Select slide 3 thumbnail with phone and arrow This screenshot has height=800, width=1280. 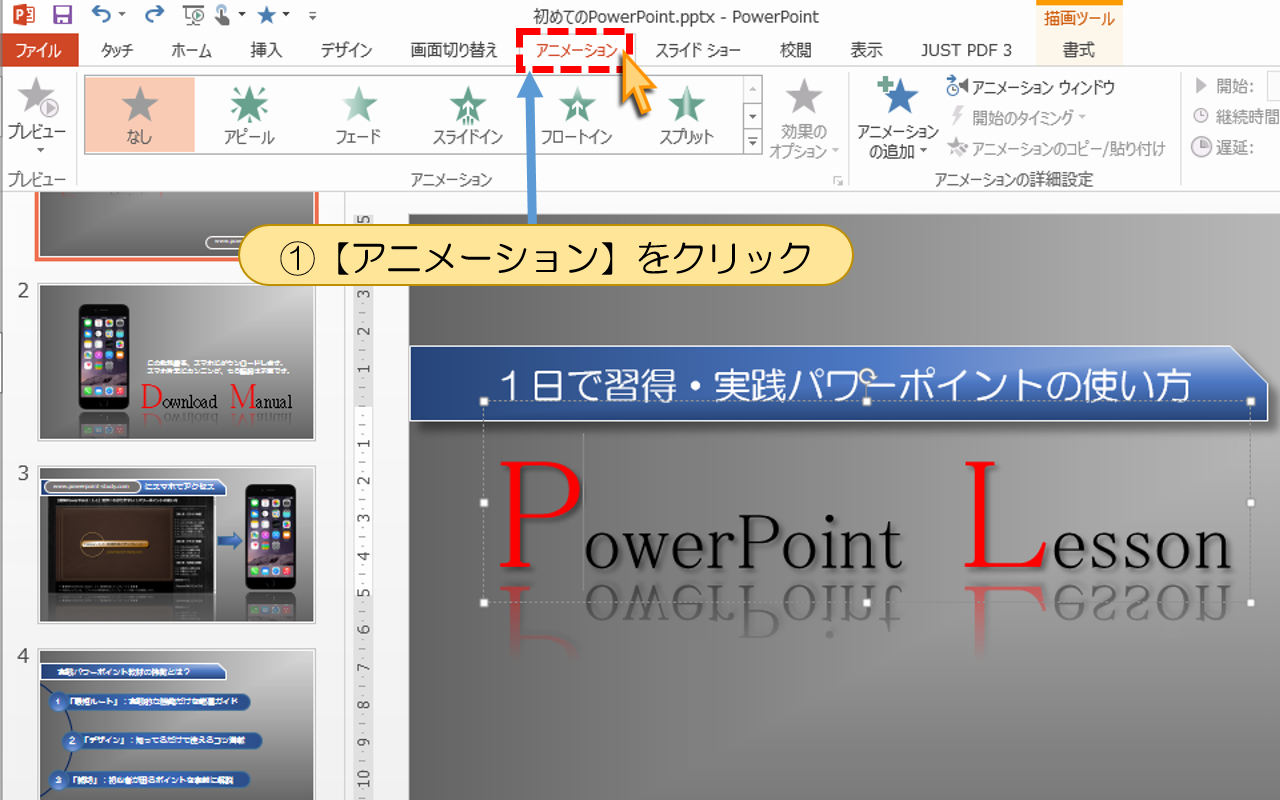click(x=176, y=545)
